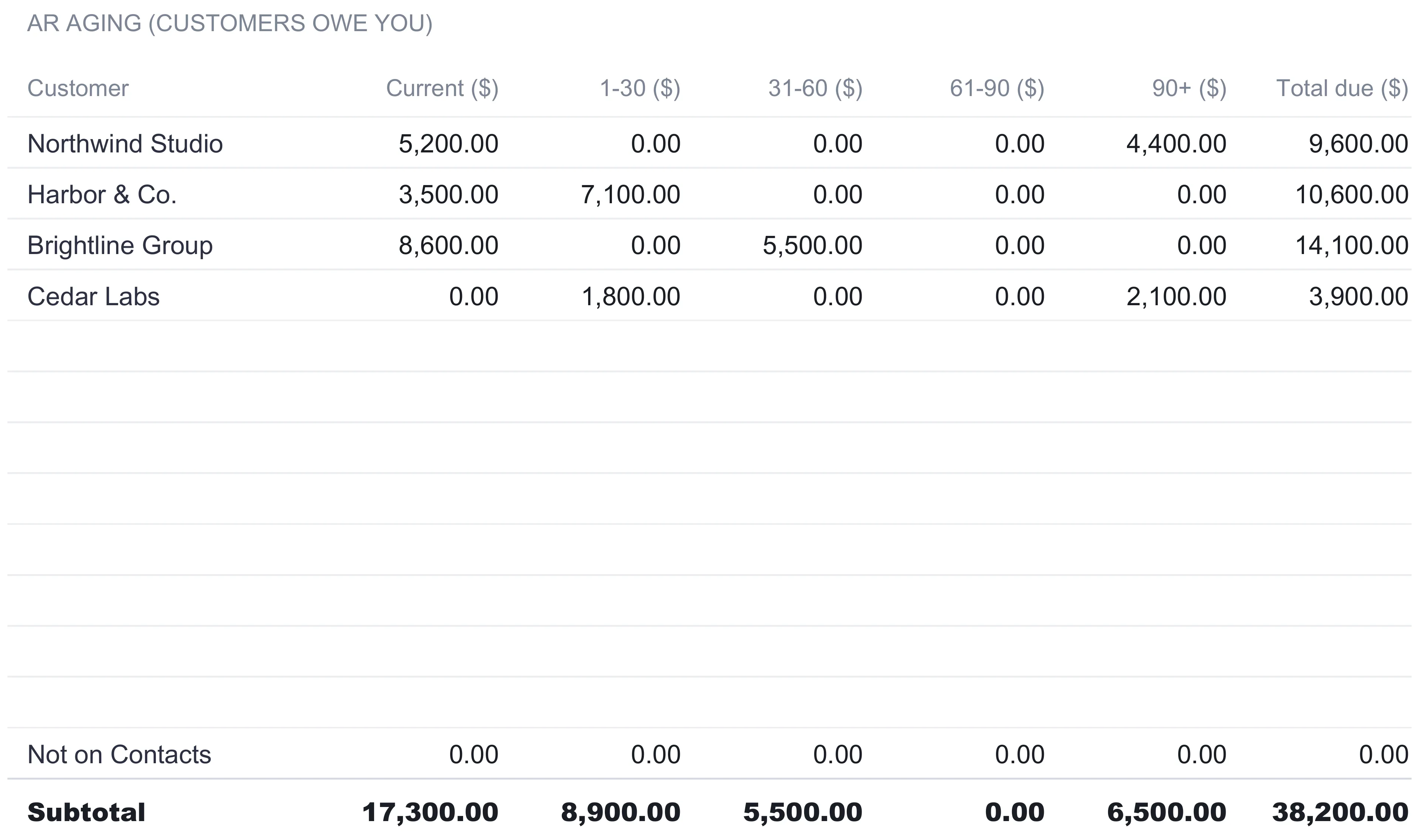The height and width of the screenshot is (840, 1419).
Task: Select Brightline Group's 5,500.00 31-60 amount
Action: click(x=812, y=246)
